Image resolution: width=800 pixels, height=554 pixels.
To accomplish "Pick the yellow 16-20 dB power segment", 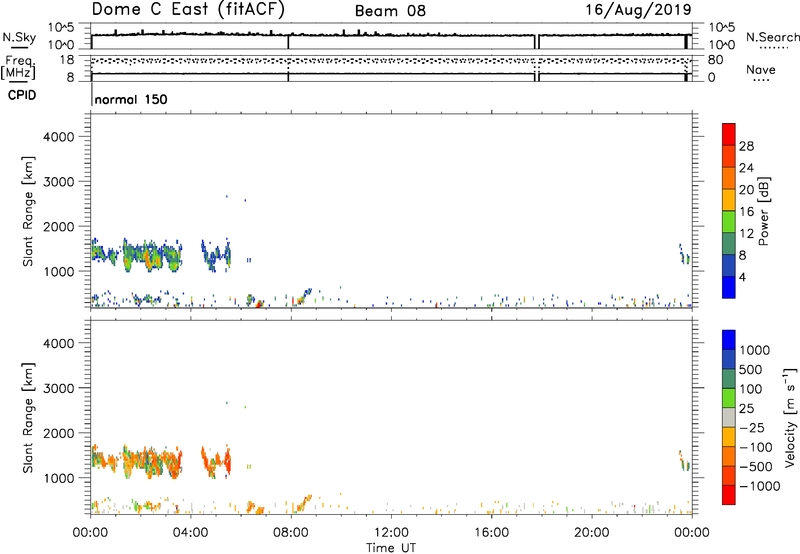I will click(x=729, y=199).
